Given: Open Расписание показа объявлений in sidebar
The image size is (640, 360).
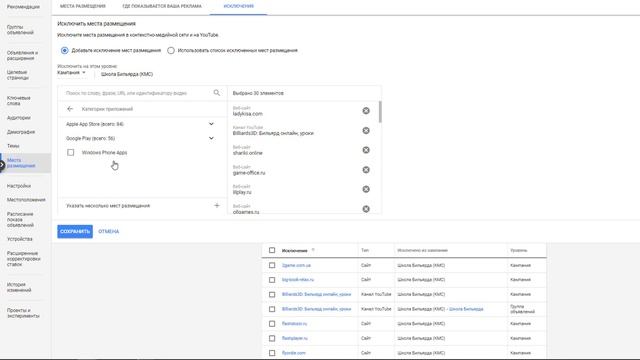Looking at the screenshot, I should click(x=20, y=220).
